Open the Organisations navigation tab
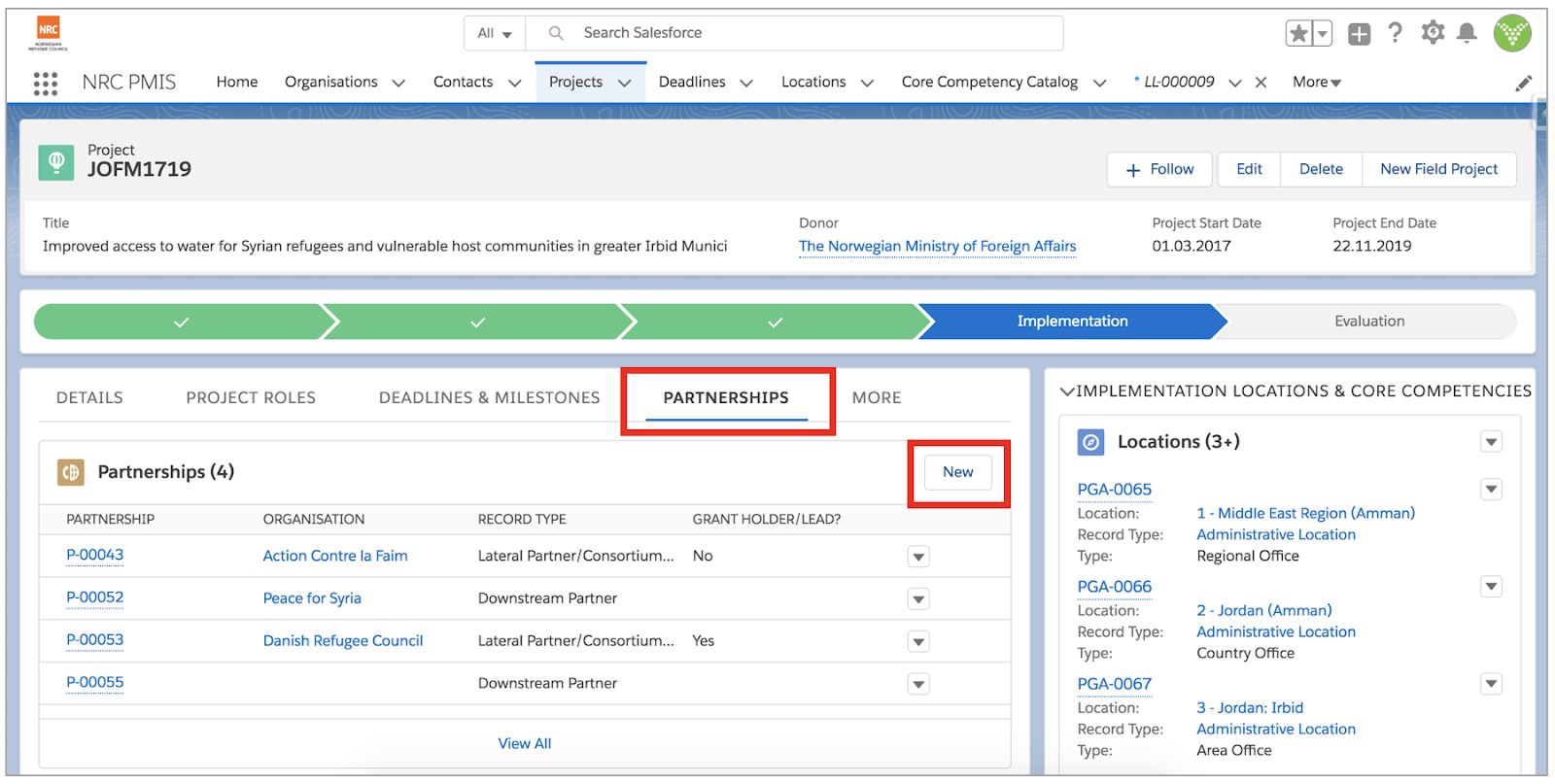The image size is (1555, 784). click(331, 83)
